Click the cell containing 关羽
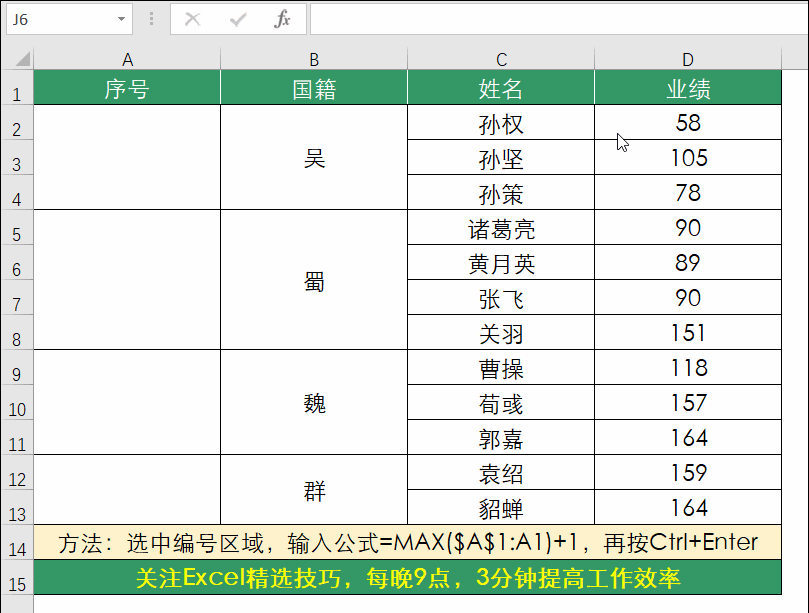Image resolution: width=809 pixels, height=613 pixels. 501,332
